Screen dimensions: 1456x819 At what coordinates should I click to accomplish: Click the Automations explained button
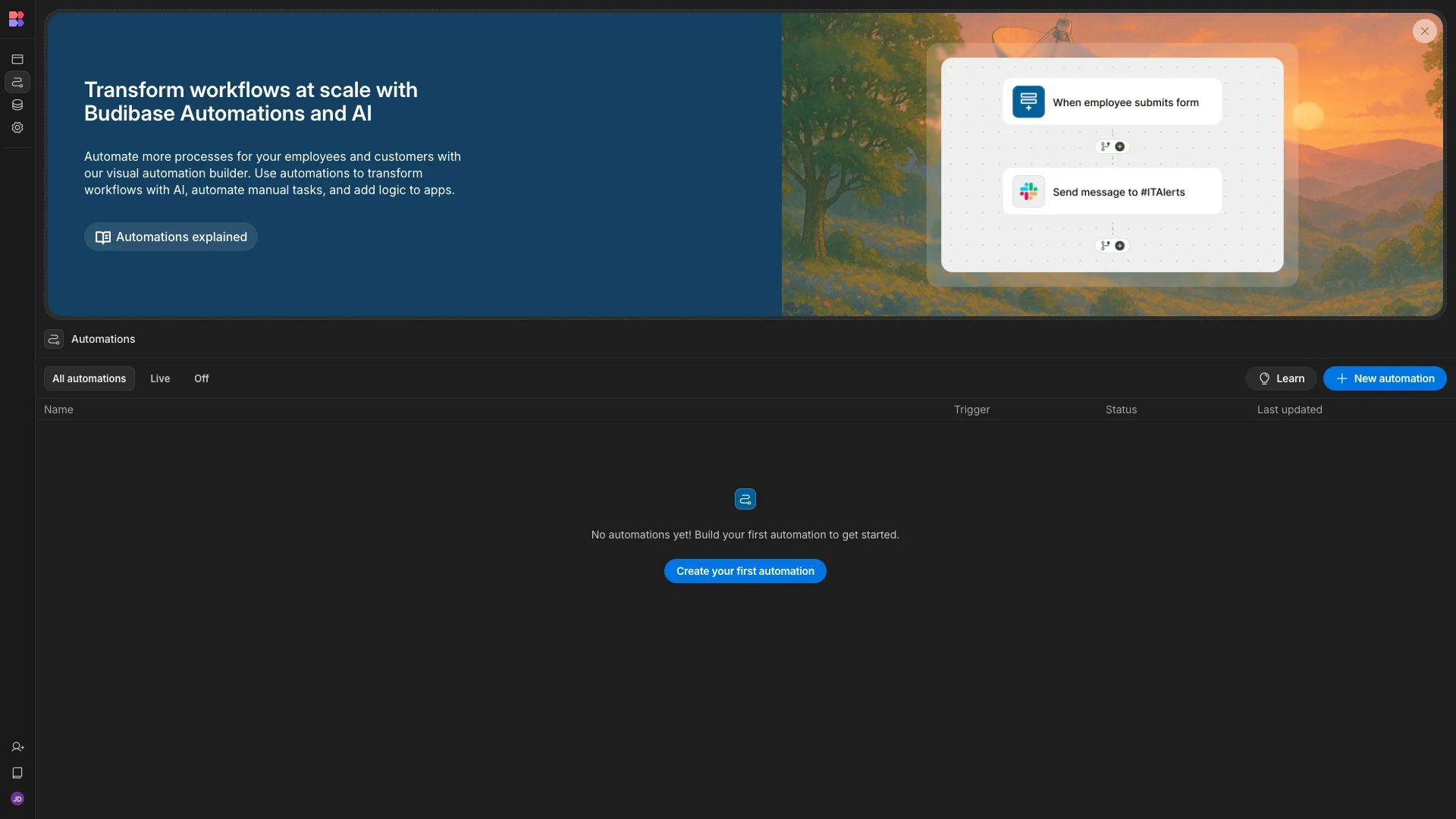coord(171,237)
